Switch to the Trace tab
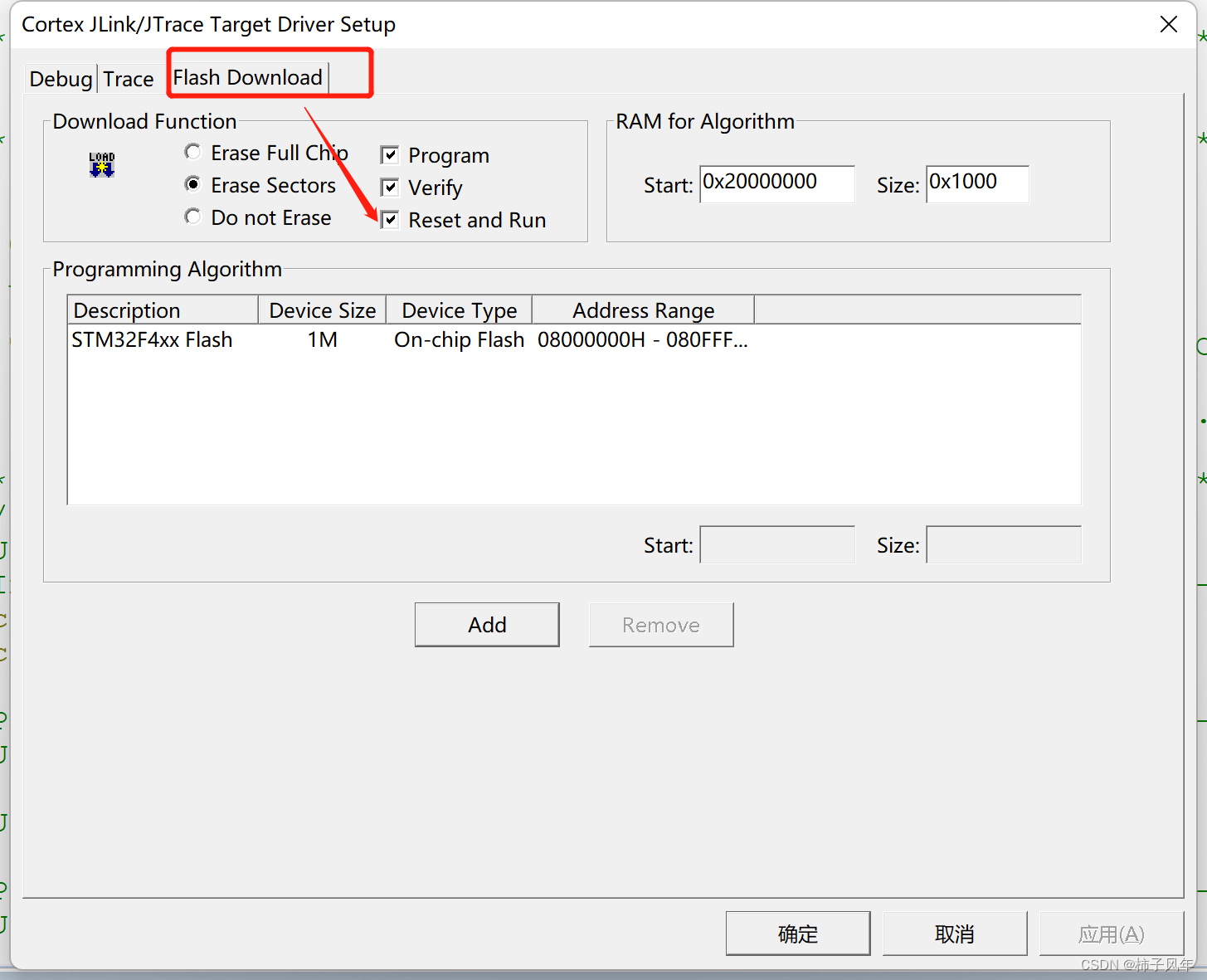The height and width of the screenshot is (980, 1207). (128, 78)
